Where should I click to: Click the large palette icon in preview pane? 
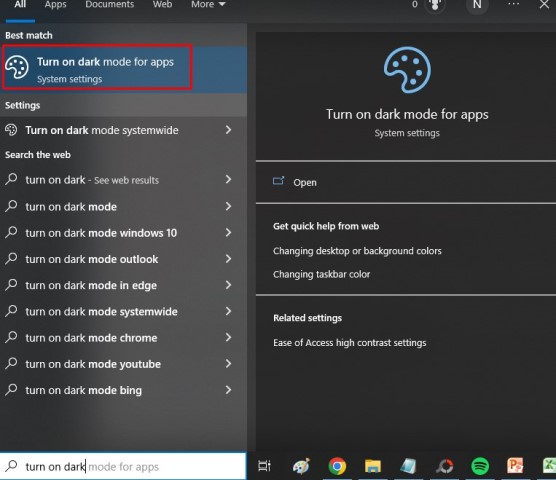pos(407,70)
